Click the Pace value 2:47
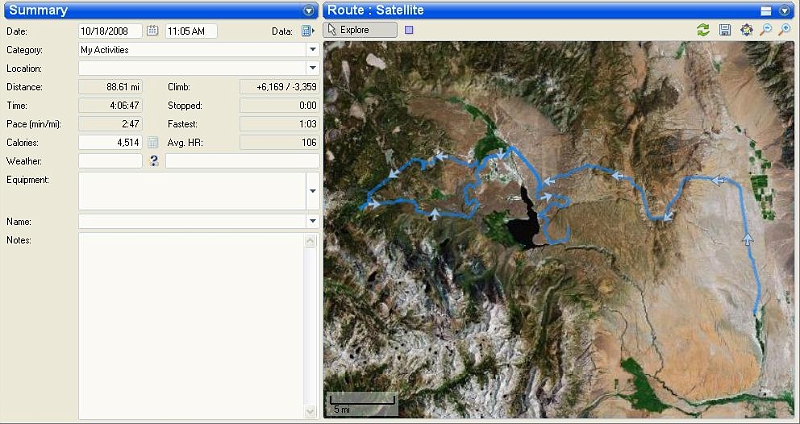 [110, 124]
